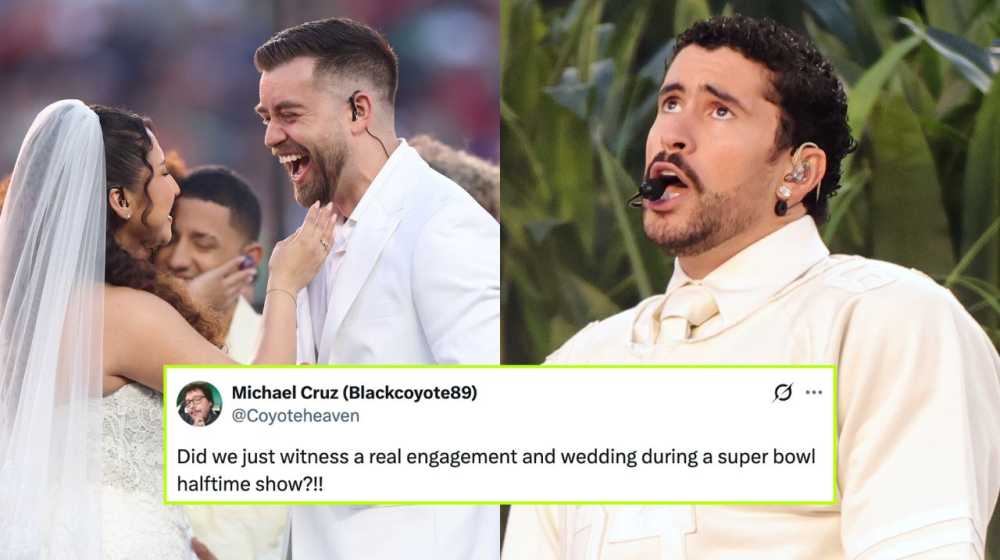1000x560 pixels.
Task: Select the tweet text about halftime show
Action: tap(496, 470)
